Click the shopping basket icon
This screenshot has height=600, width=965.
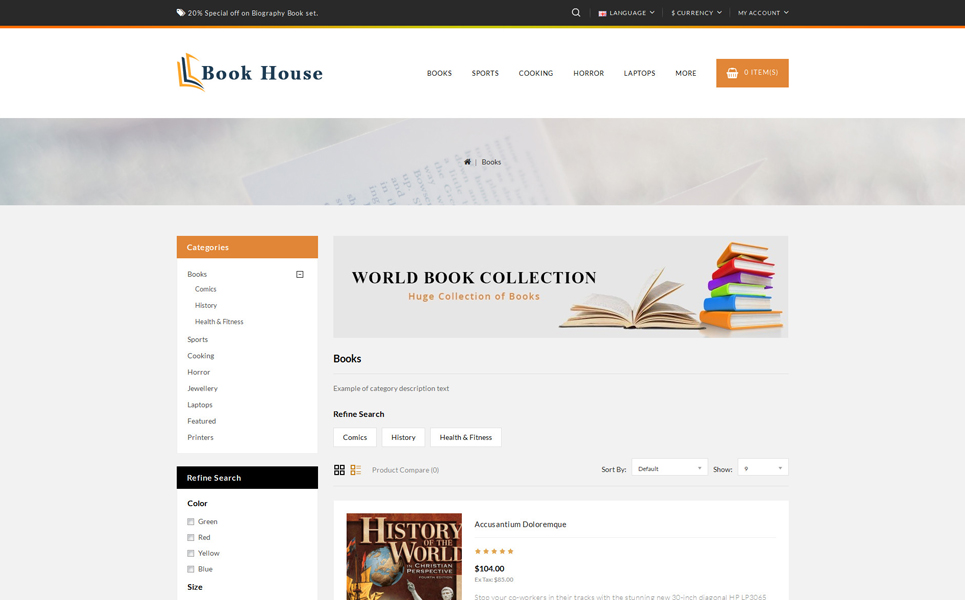tap(732, 73)
